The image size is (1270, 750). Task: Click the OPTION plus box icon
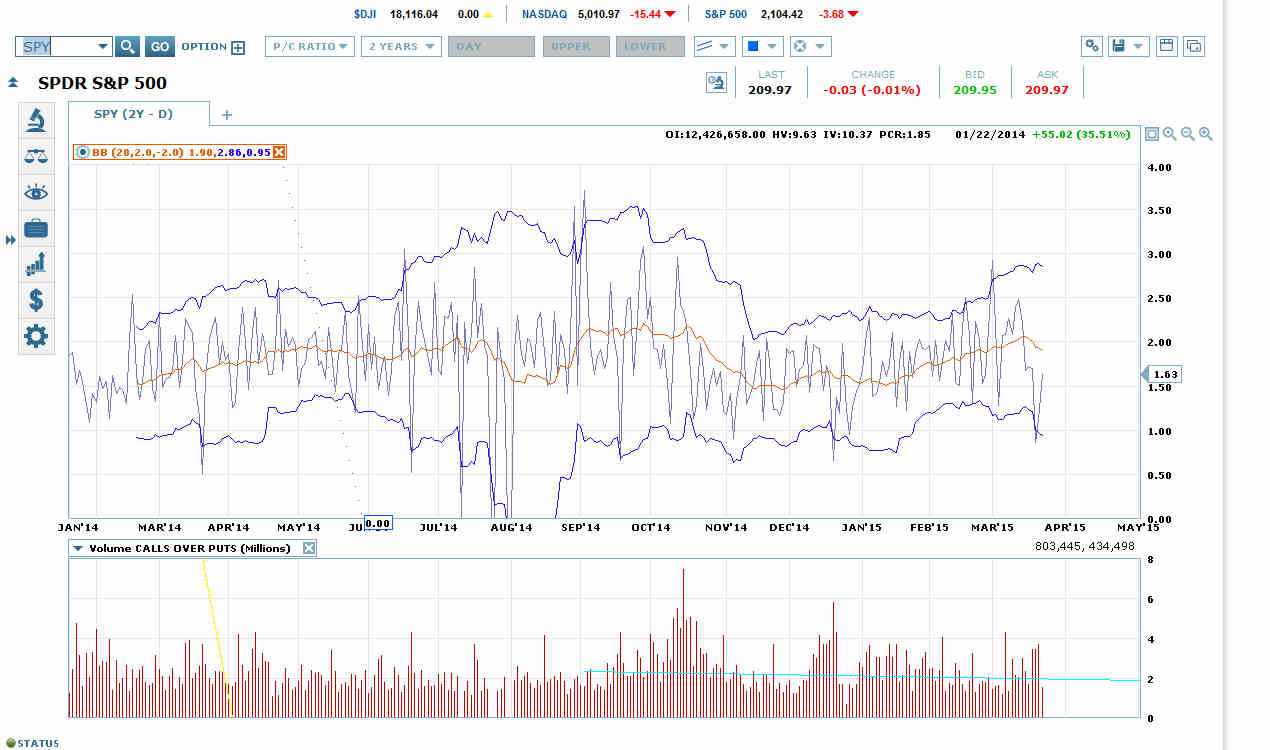click(238, 47)
